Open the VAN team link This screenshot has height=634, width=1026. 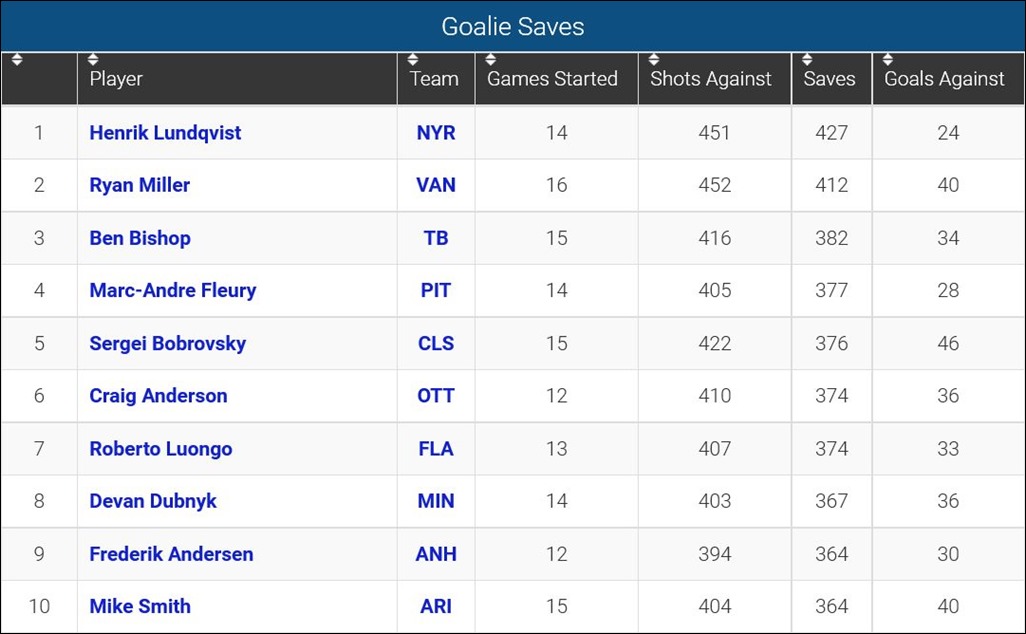(x=435, y=185)
